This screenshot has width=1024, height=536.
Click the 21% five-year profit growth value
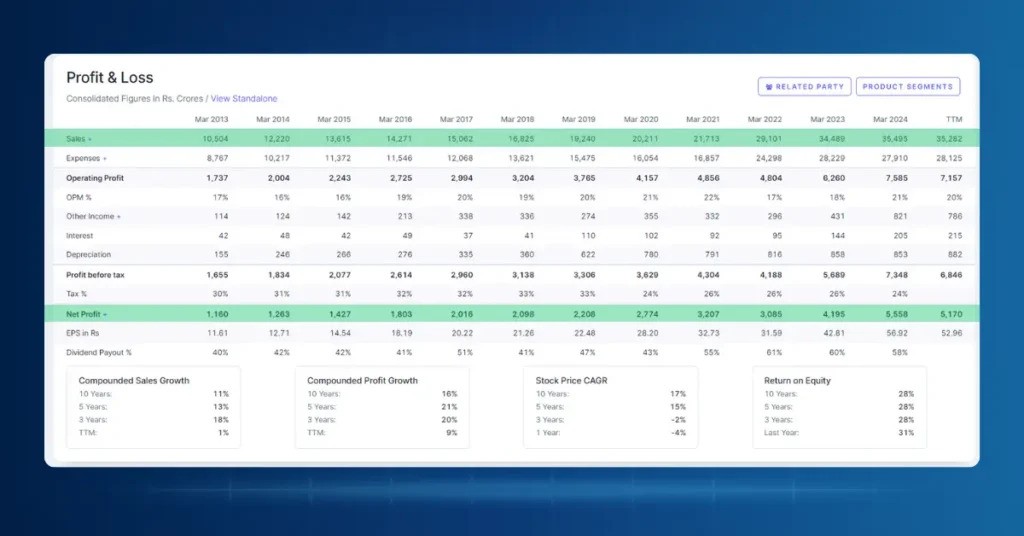click(449, 407)
